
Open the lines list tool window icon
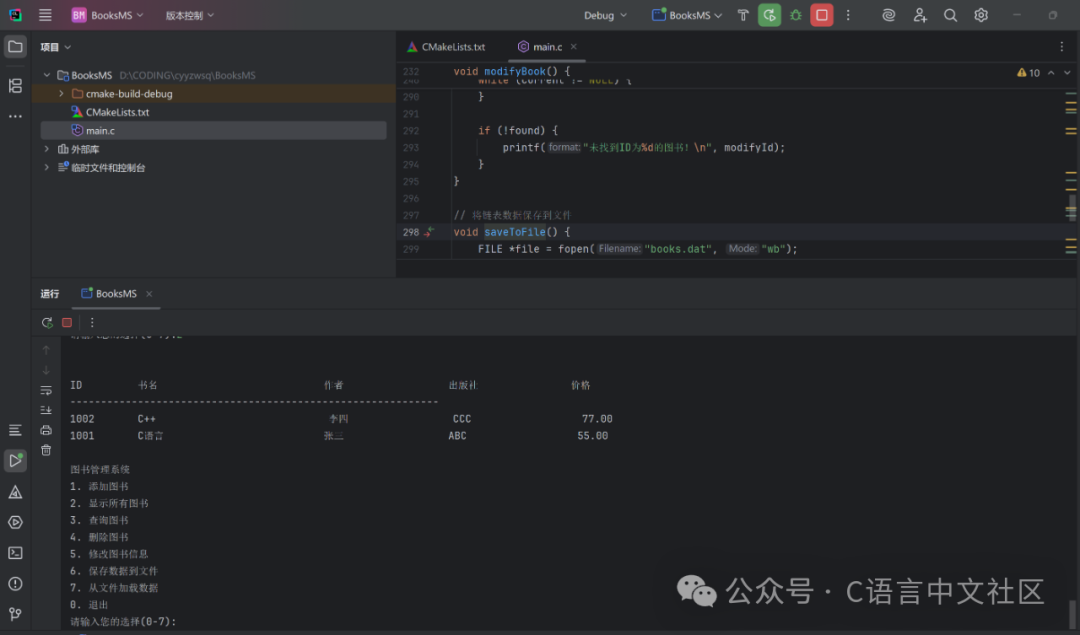click(15, 430)
